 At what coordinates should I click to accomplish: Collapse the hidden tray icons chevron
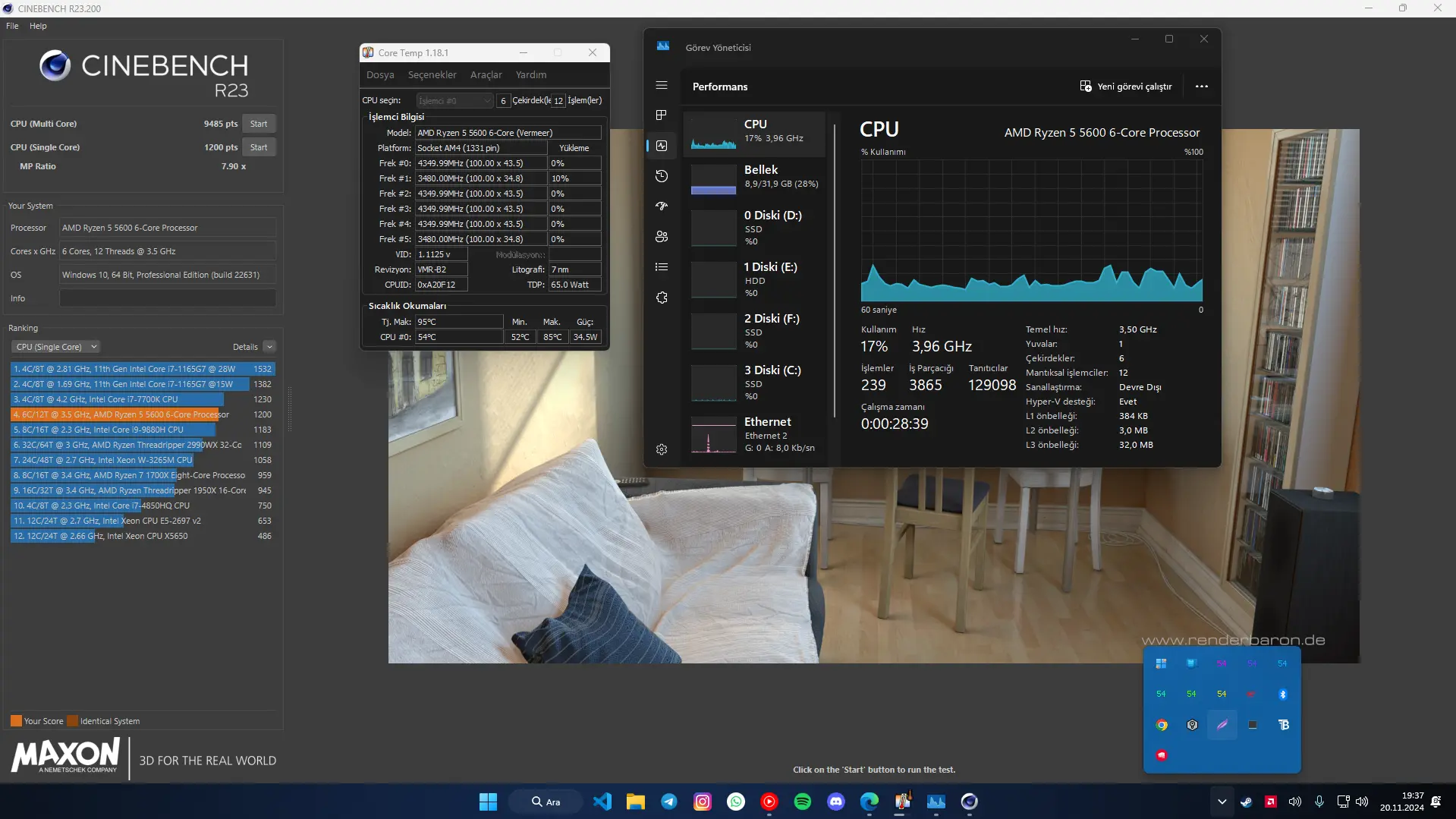coord(1222,802)
